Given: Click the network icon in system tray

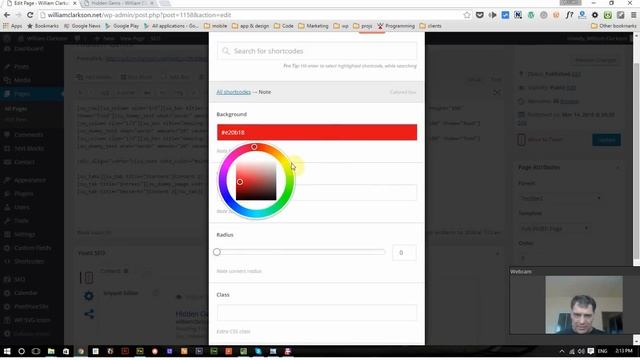Looking at the screenshot, I should 572,351.
